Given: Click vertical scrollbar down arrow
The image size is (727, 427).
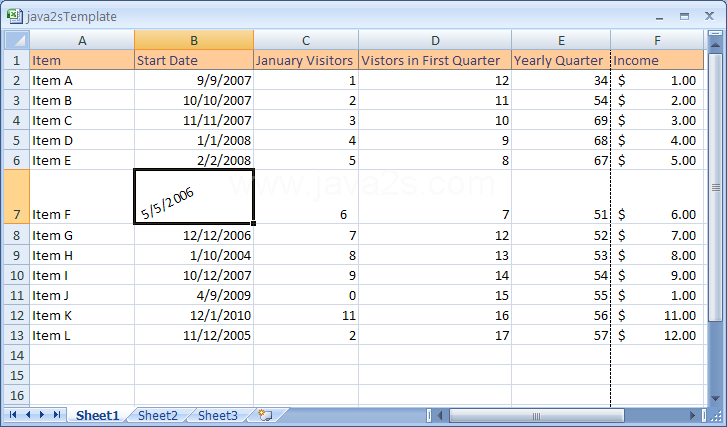Looking at the screenshot, I should click(716, 398).
